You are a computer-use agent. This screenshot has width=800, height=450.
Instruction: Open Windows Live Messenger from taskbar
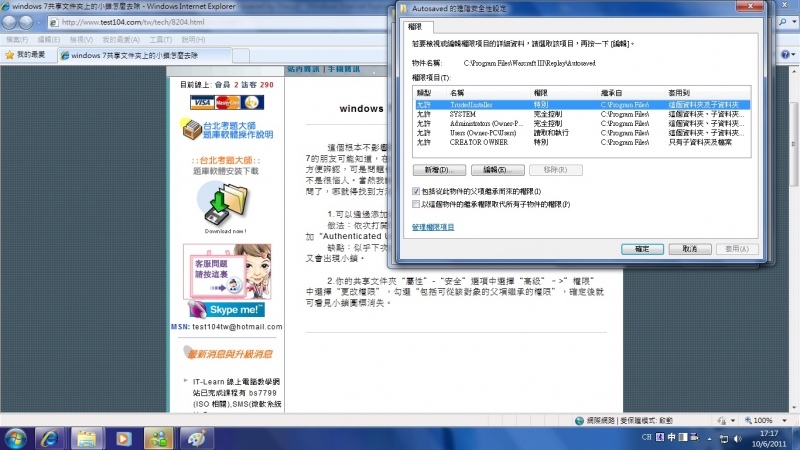[x=160, y=439]
